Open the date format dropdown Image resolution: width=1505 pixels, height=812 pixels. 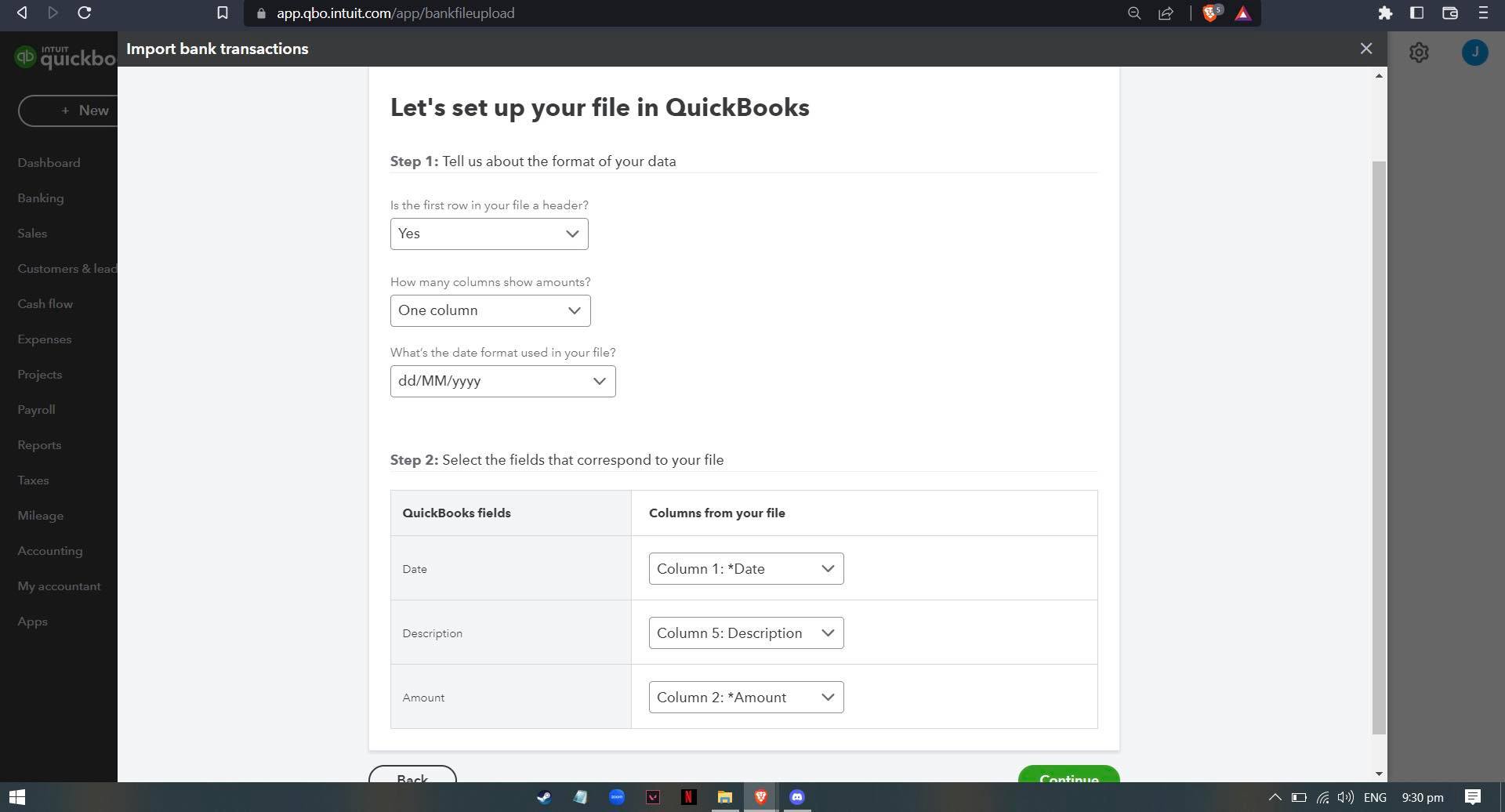[502, 381]
